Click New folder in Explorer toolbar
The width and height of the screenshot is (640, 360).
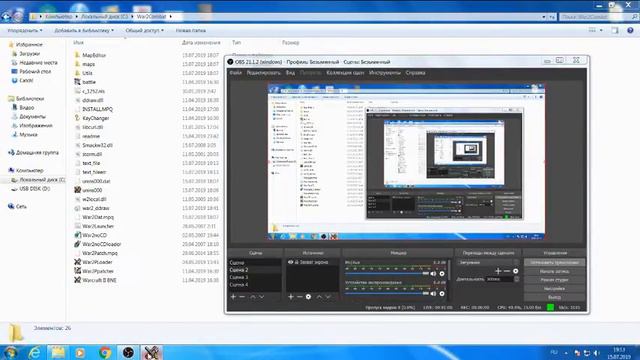pyautogui.click(x=191, y=30)
